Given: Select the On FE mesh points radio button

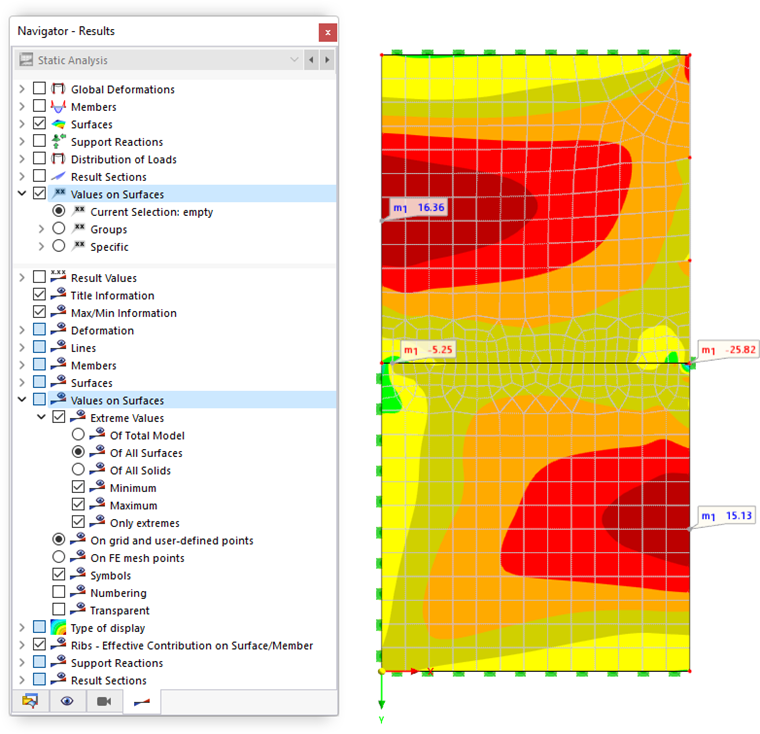Looking at the screenshot, I should (x=59, y=557).
